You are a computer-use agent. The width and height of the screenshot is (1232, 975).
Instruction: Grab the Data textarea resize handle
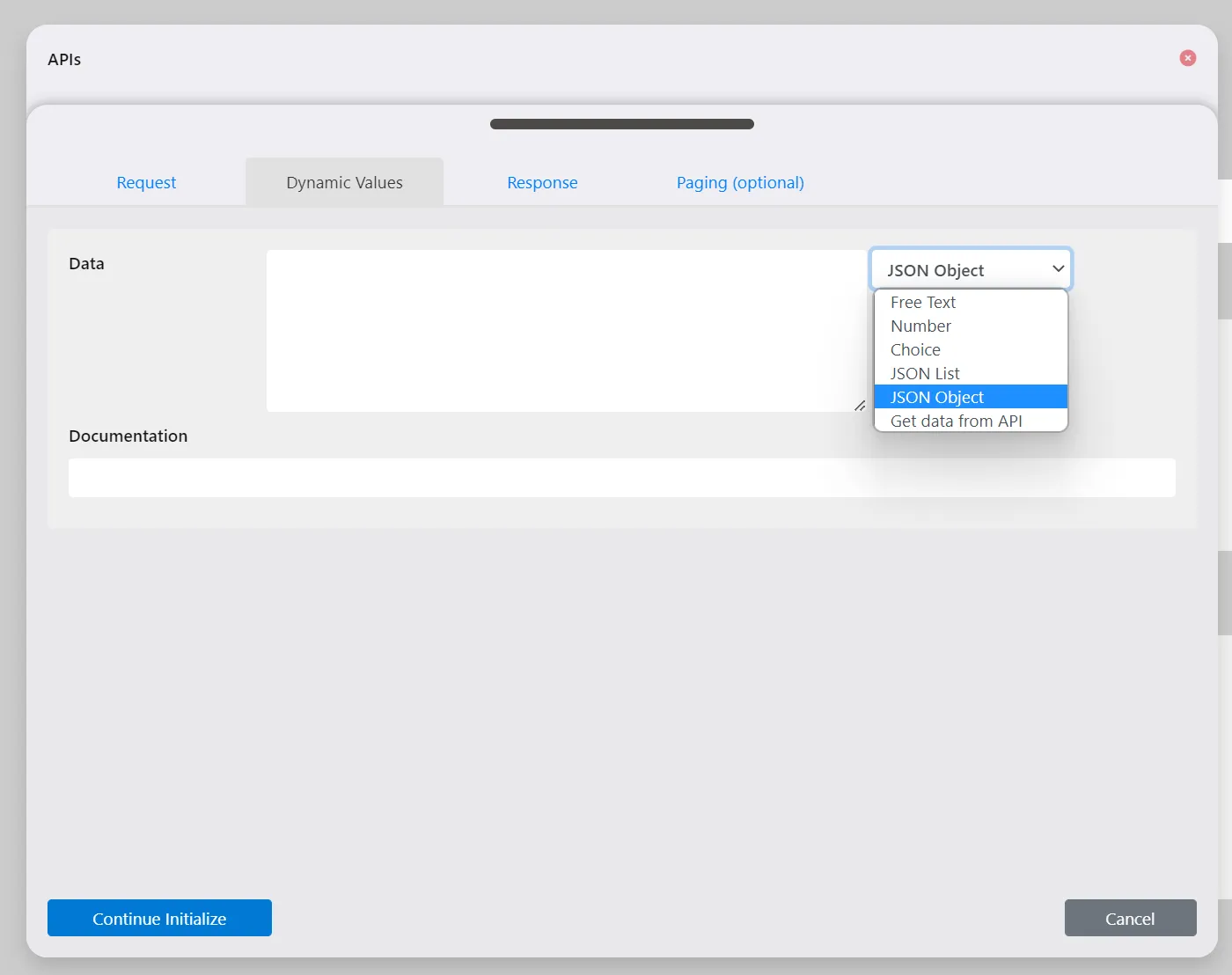click(860, 406)
